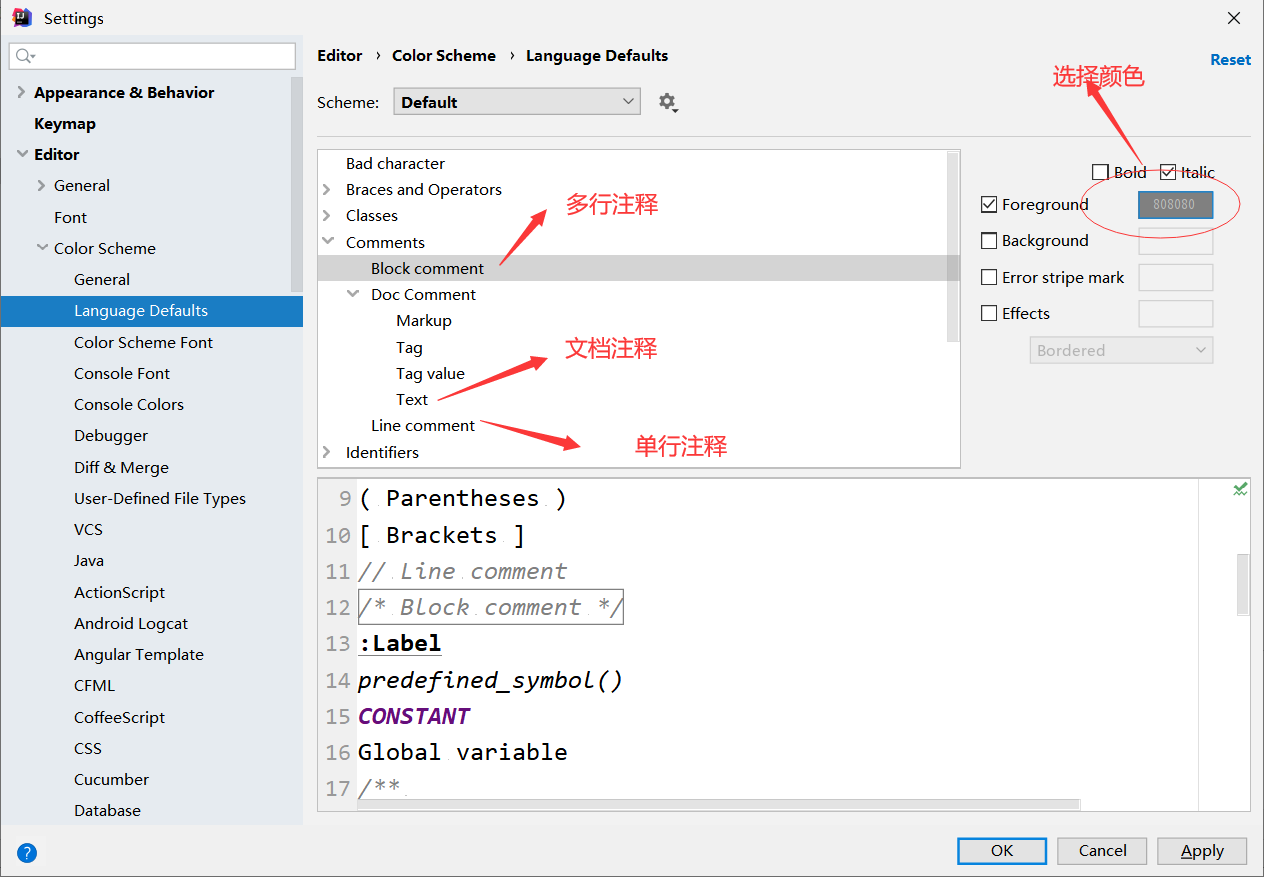
Task: Expand the Identifiers group
Action: [x=327, y=452]
